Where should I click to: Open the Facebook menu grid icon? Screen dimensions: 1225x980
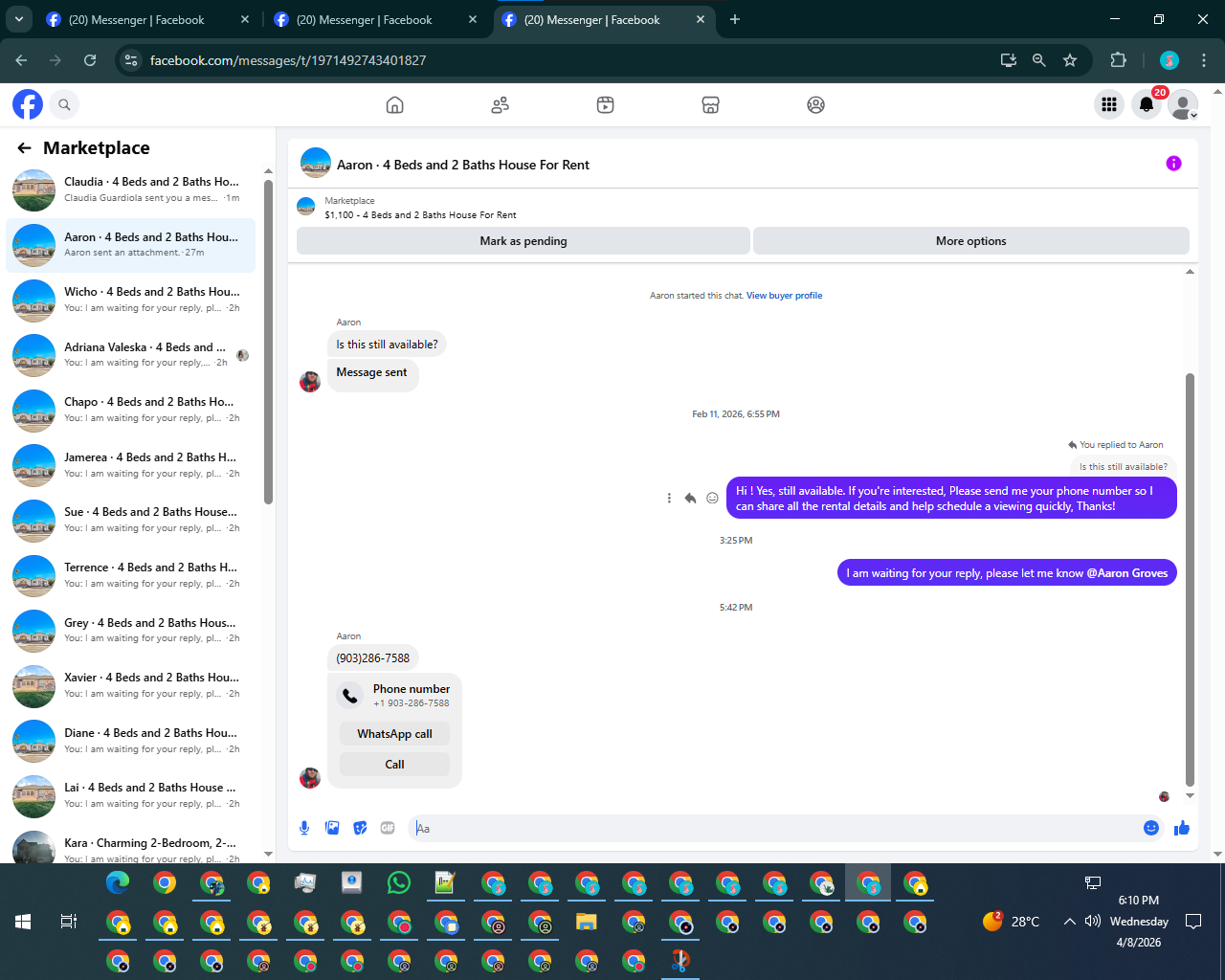click(x=1109, y=104)
